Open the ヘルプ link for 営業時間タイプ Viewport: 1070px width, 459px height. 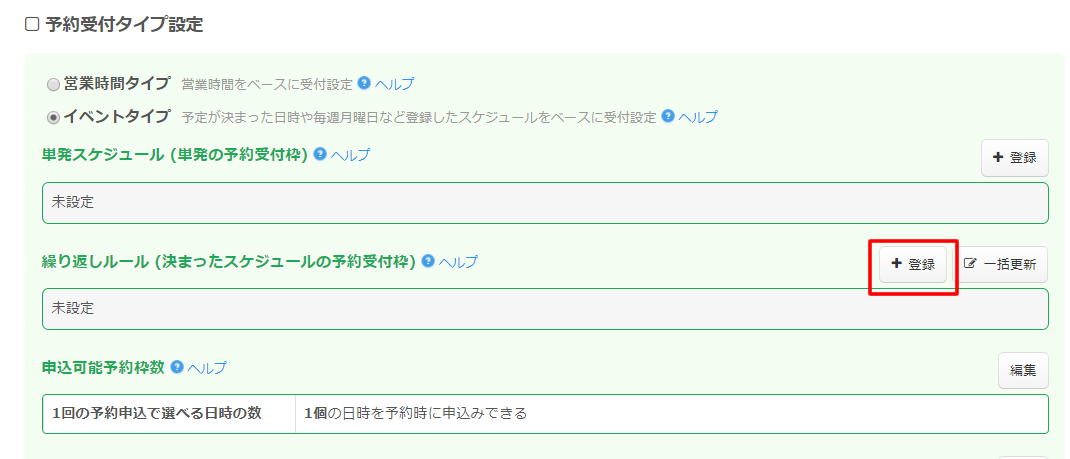(x=394, y=84)
